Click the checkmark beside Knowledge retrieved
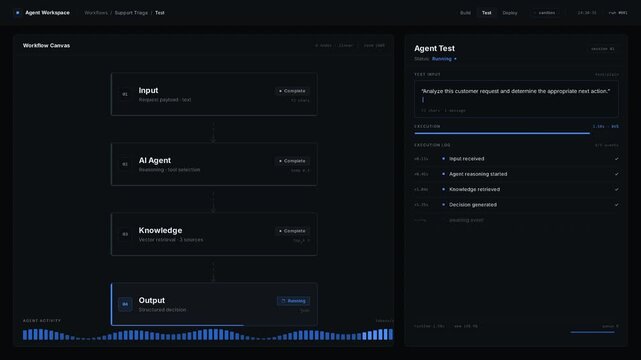Image resolution: width=641 pixels, height=360 pixels. click(616, 189)
